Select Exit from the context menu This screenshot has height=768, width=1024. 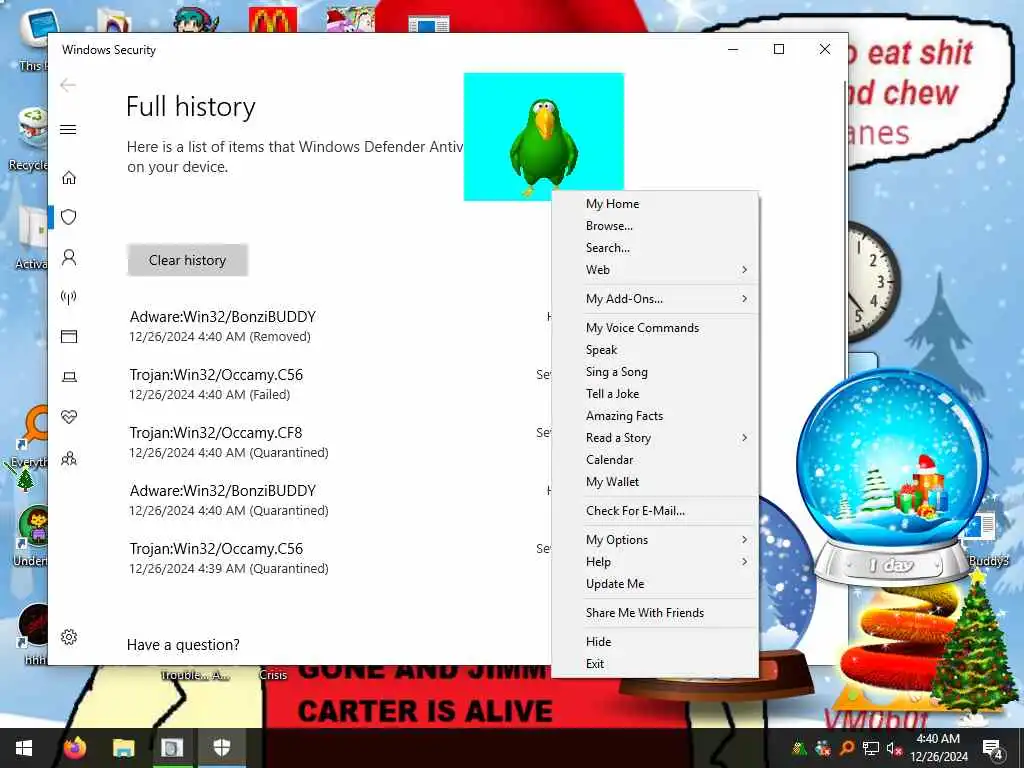[655, 664]
